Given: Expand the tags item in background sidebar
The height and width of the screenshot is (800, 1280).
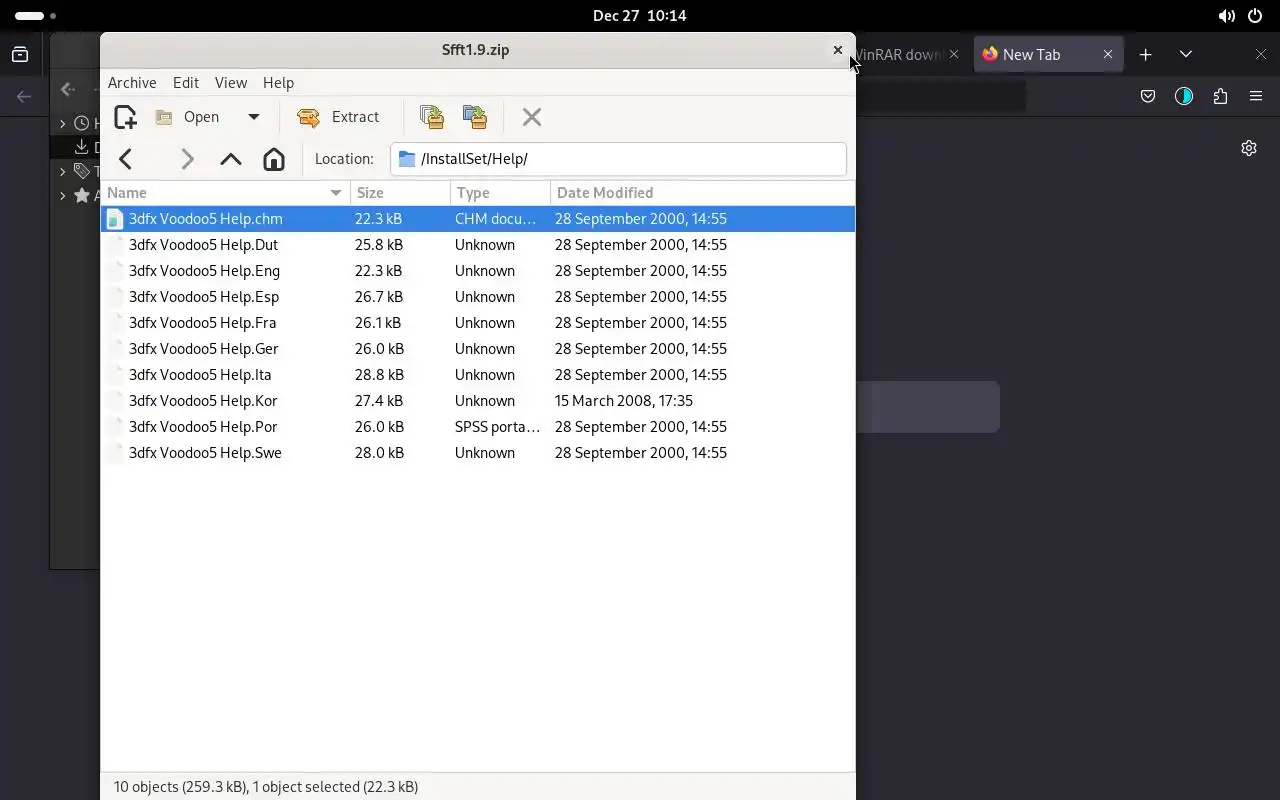Looking at the screenshot, I should coord(62,171).
